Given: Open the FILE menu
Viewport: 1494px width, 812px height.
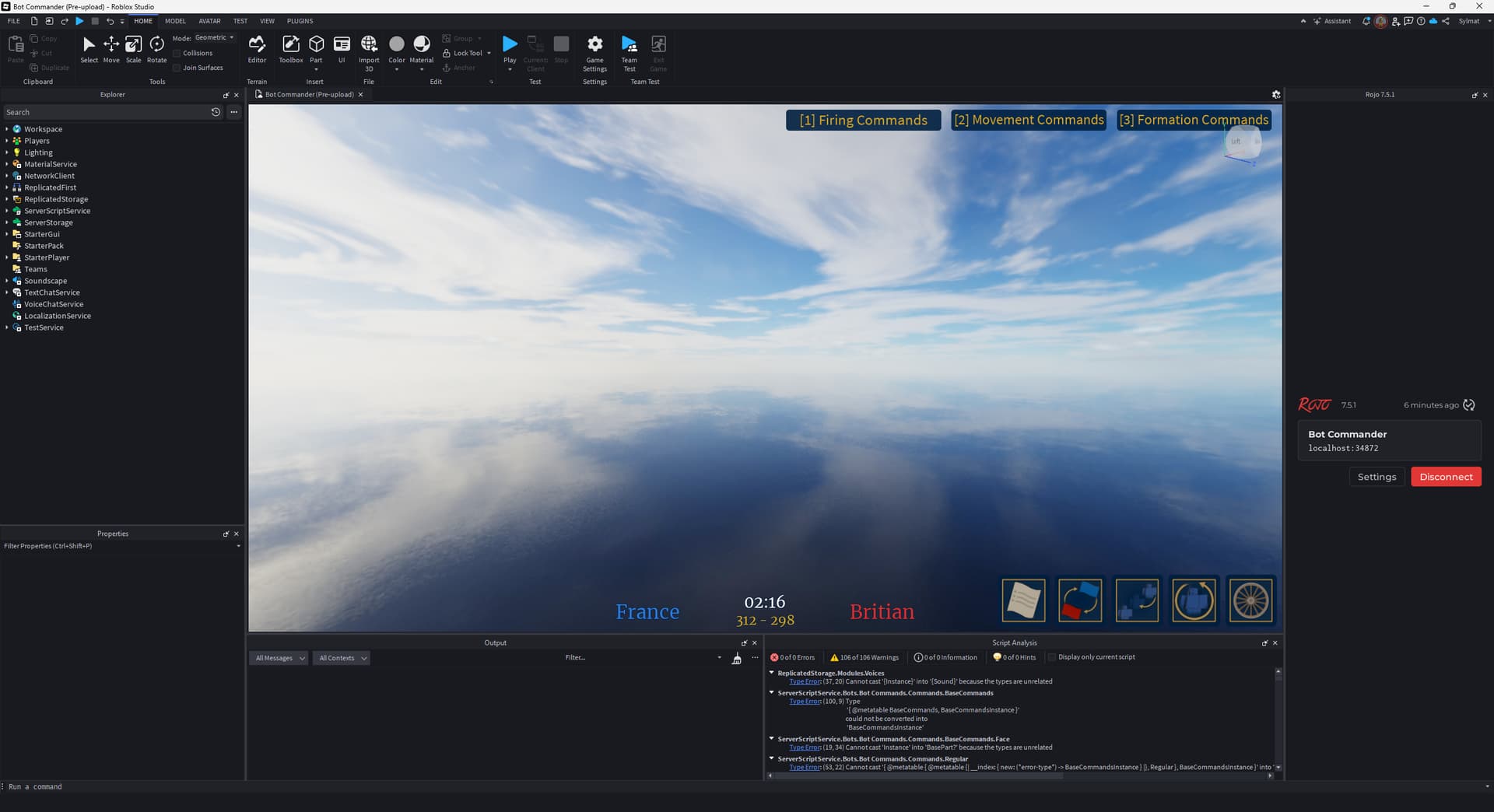Looking at the screenshot, I should tap(14, 21).
